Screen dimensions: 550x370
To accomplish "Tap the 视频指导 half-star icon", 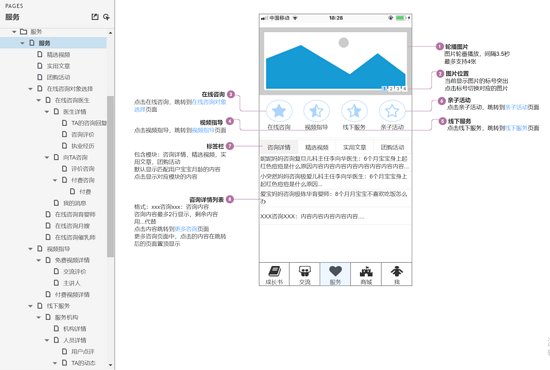I will coord(316,111).
